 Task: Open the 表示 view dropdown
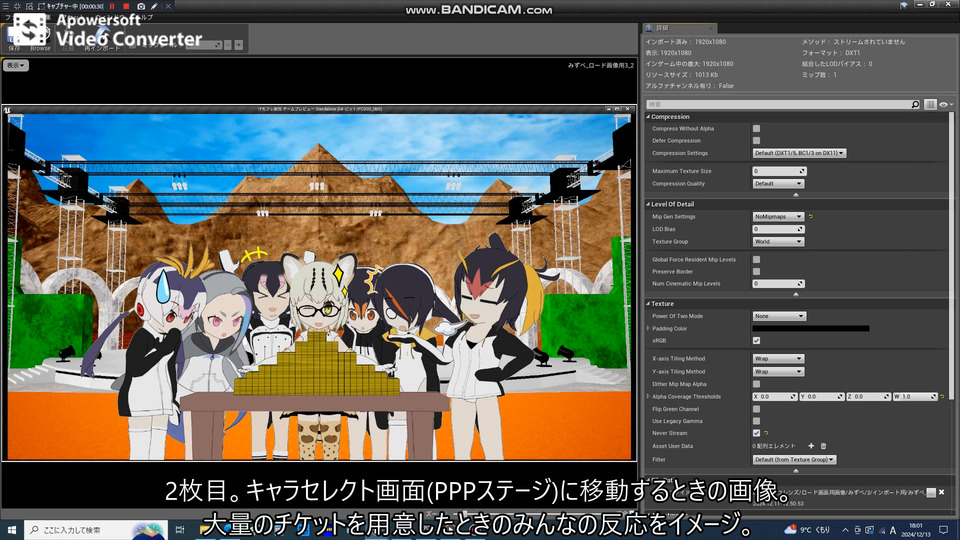[x=16, y=65]
